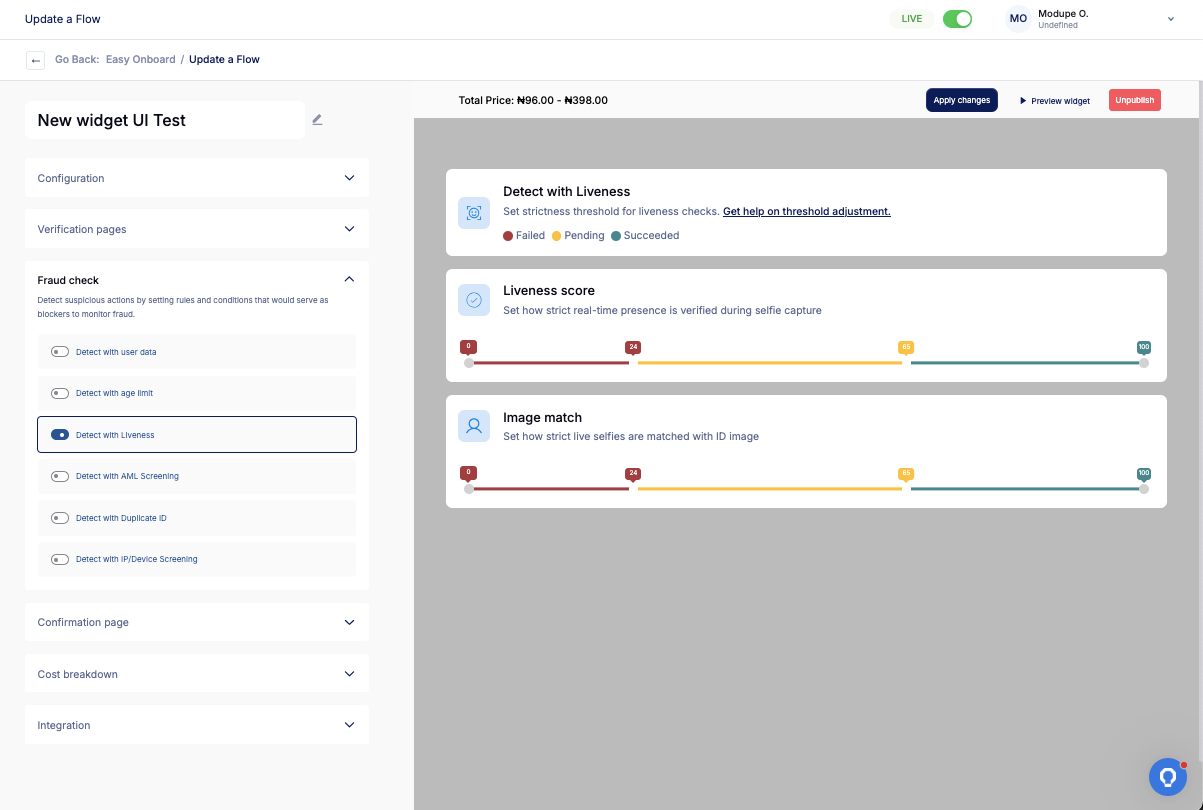
Task: Click the back arrow icon
Action: 36,60
